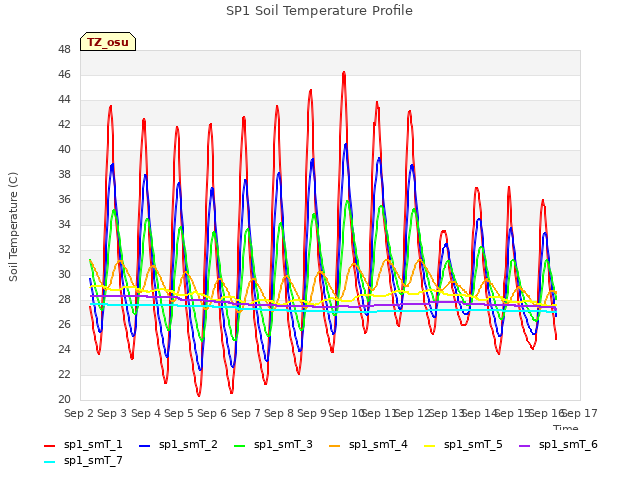
Task: Click the 46 y-axis tick label
Action: pos(64,75)
